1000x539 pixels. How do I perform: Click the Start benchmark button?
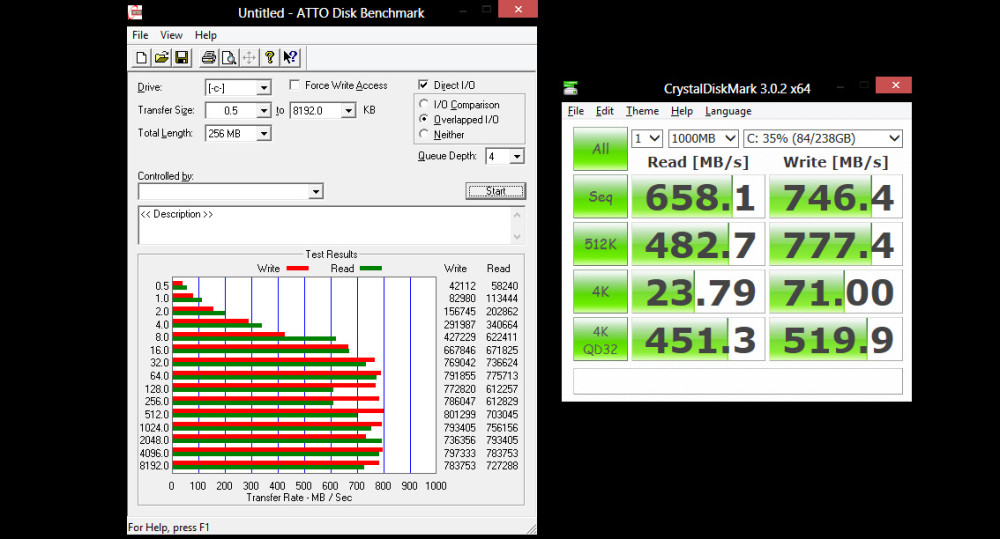point(496,191)
